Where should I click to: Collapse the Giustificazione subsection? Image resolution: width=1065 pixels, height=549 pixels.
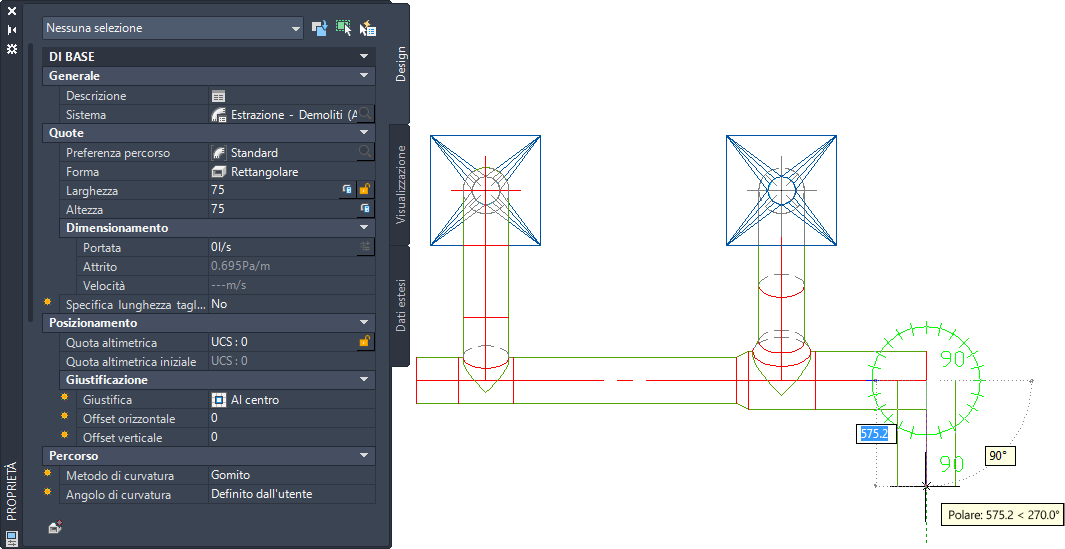tap(364, 380)
